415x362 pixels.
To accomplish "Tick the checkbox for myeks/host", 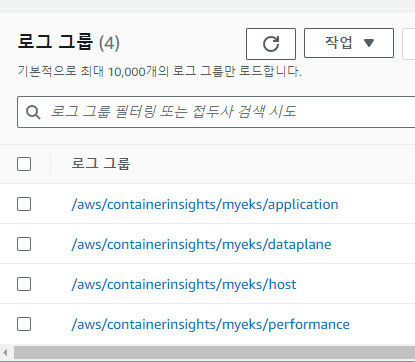I will (24, 284).
